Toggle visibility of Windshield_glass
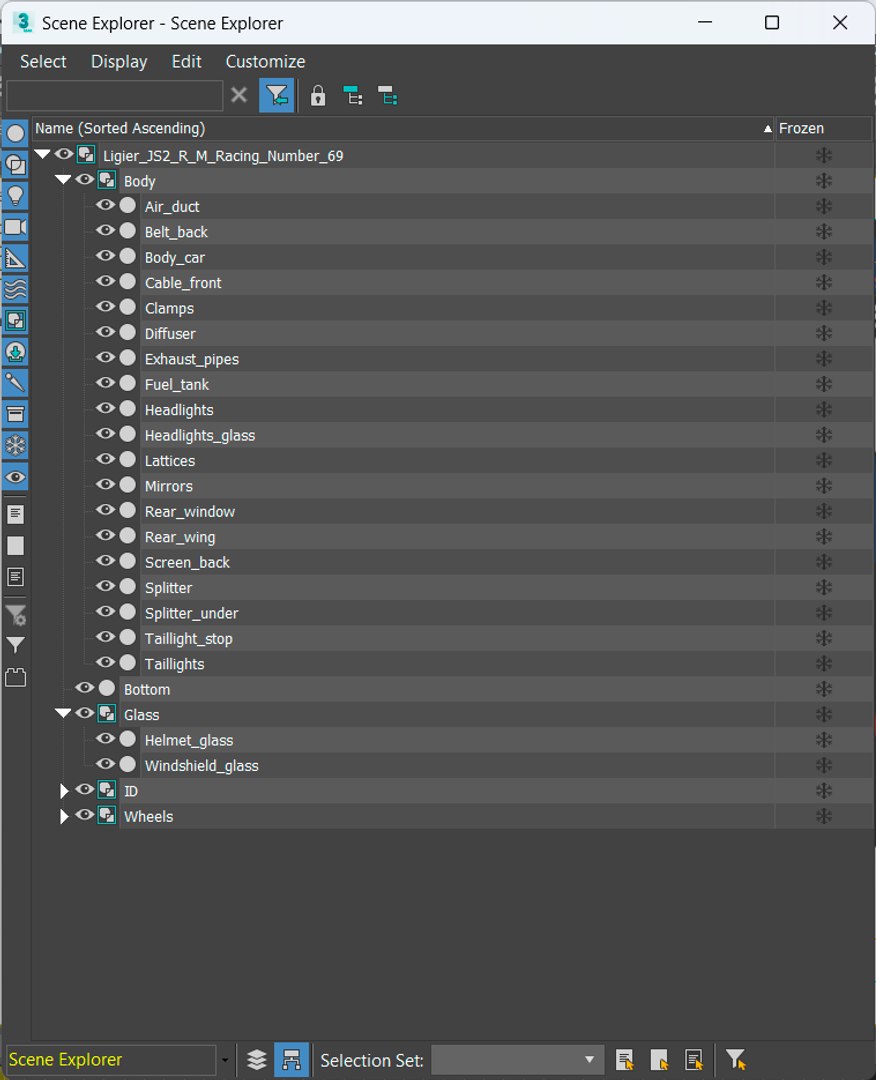Viewport: 876px width, 1080px height. click(x=105, y=765)
